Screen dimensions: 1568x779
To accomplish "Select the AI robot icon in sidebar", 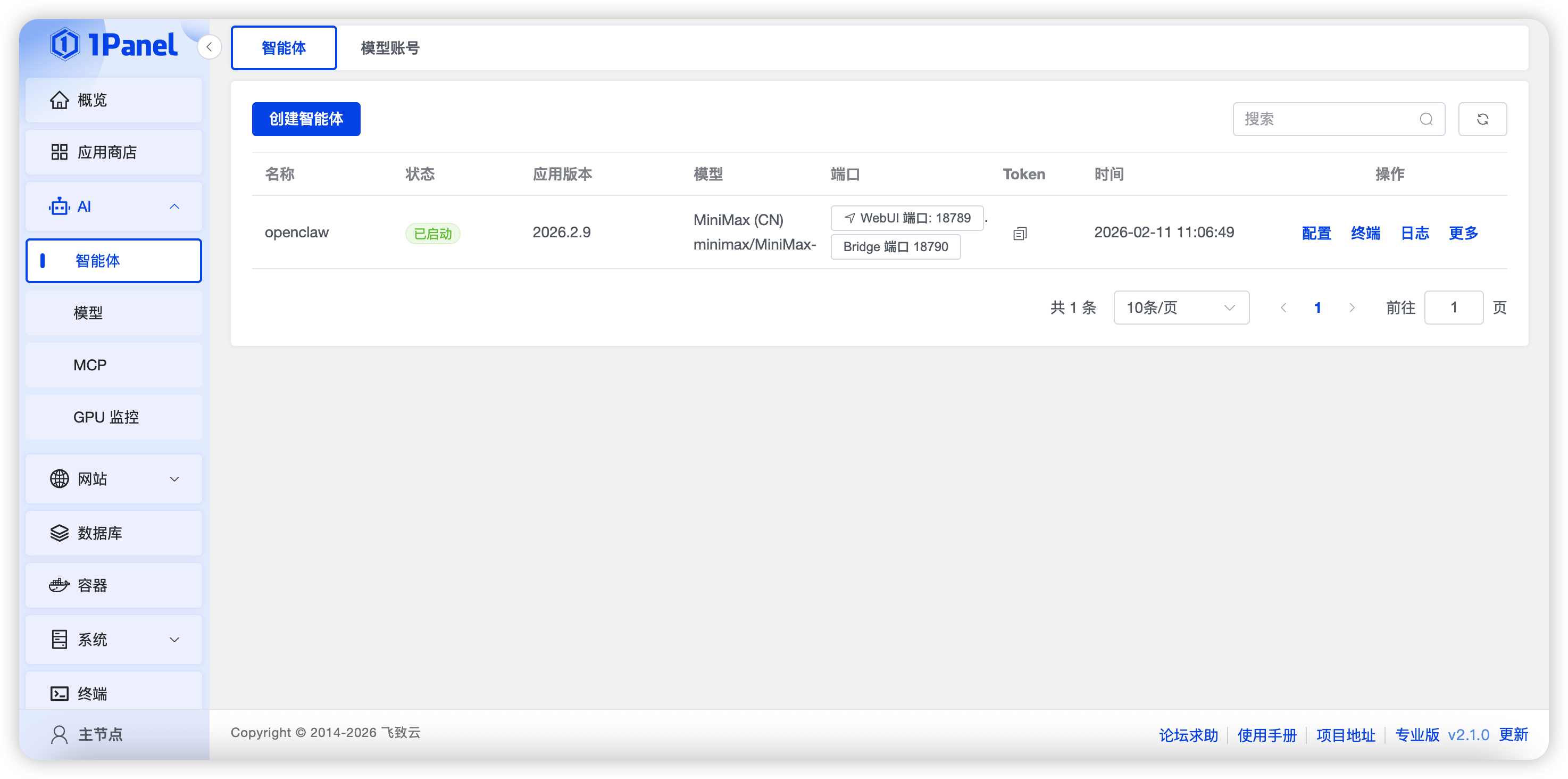I will [59, 206].
